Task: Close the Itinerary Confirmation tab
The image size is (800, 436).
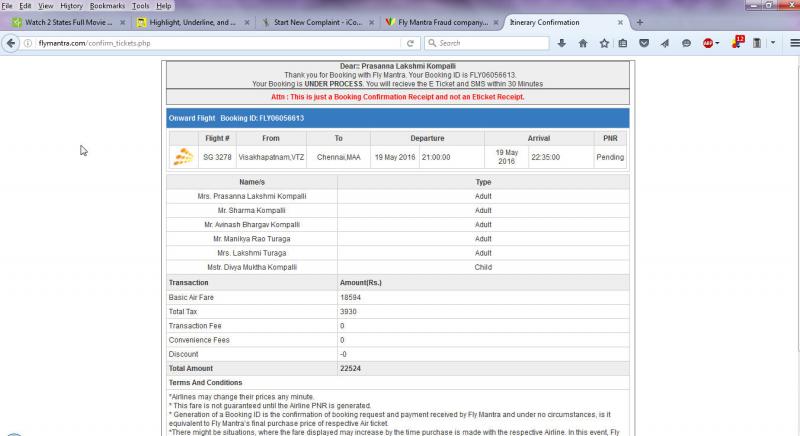Action: pos(620,22)
